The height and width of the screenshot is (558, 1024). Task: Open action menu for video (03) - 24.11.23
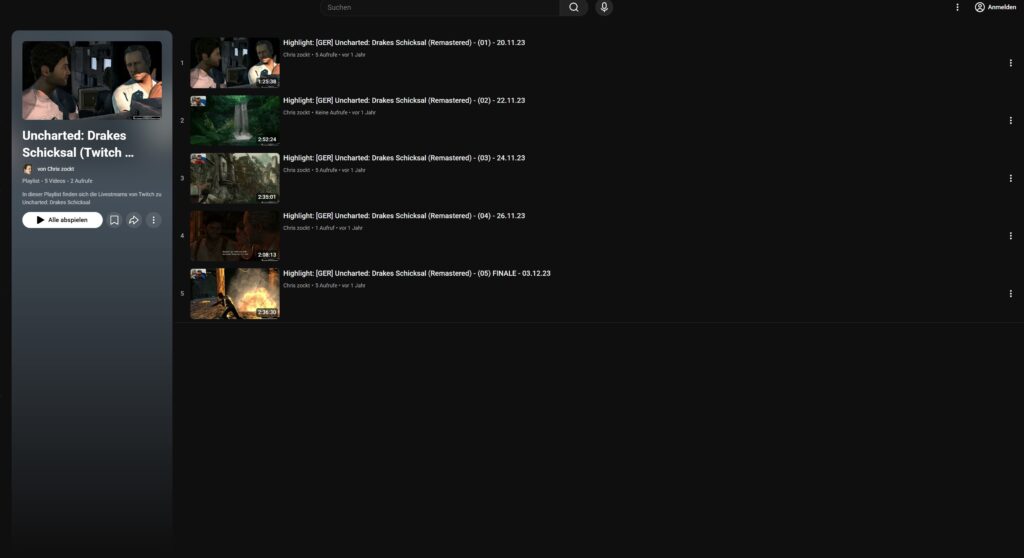[x=1010, y=178]
